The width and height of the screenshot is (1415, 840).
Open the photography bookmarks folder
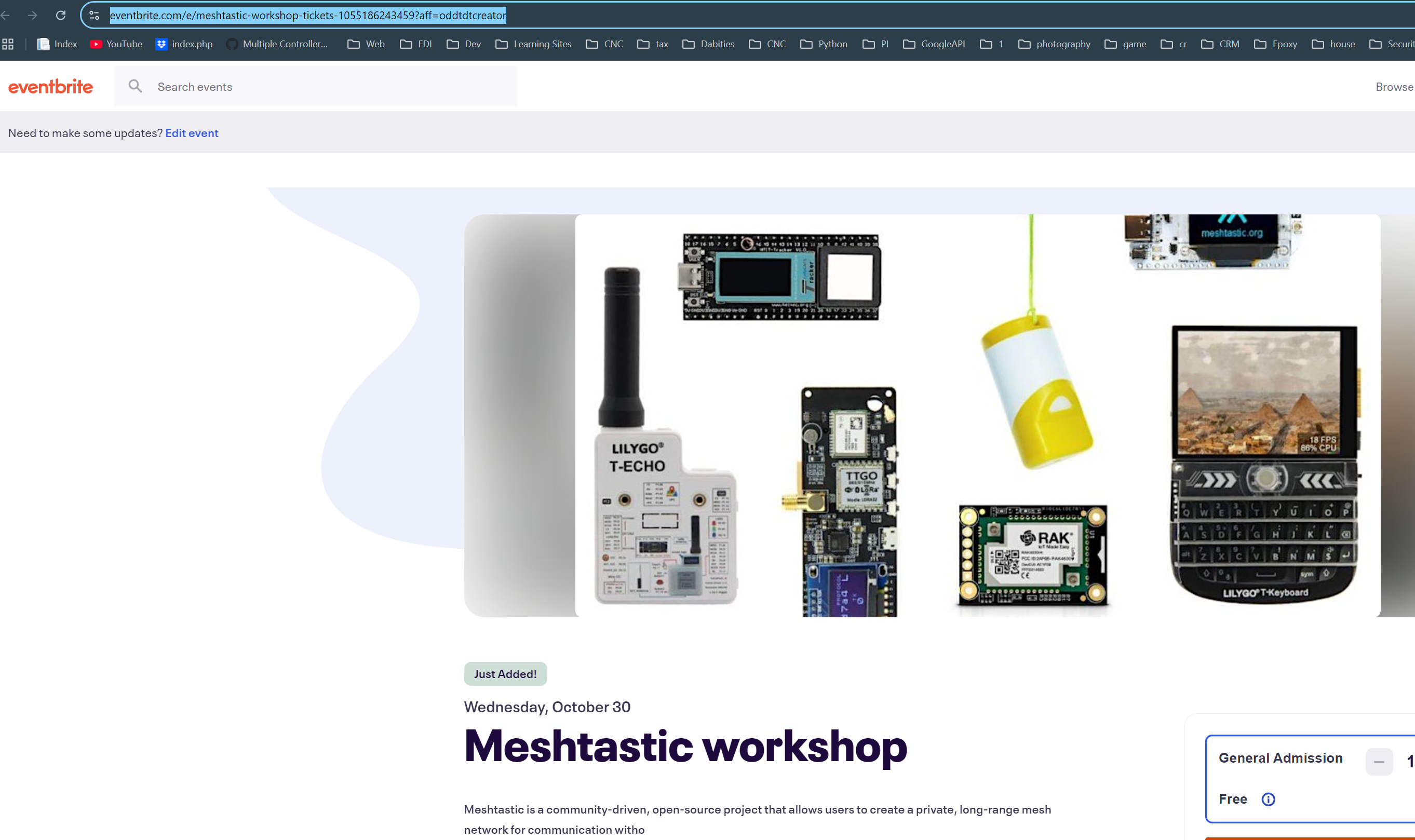[1054, 44]
